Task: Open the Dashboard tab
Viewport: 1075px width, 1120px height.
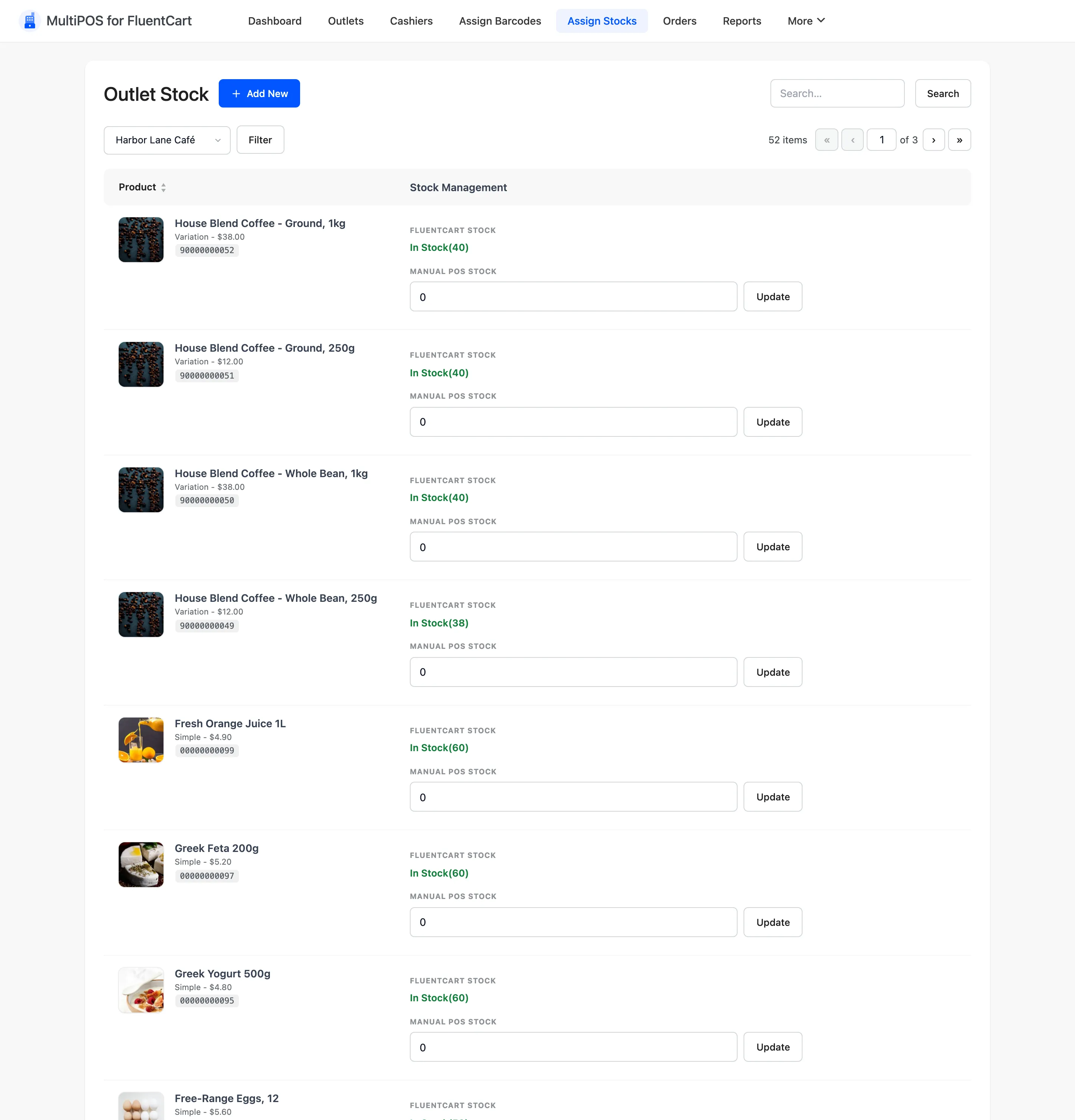Action: click(x=275, y=21)
